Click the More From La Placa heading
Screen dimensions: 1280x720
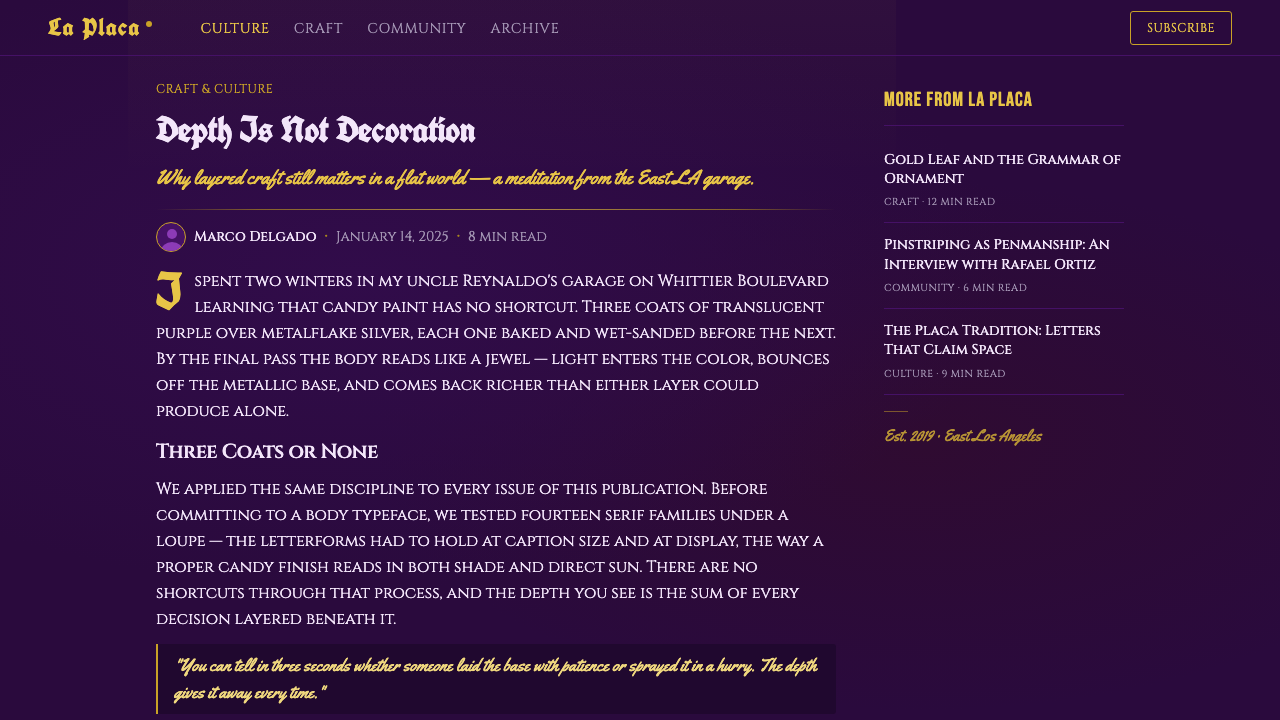[x=958, y=99]
